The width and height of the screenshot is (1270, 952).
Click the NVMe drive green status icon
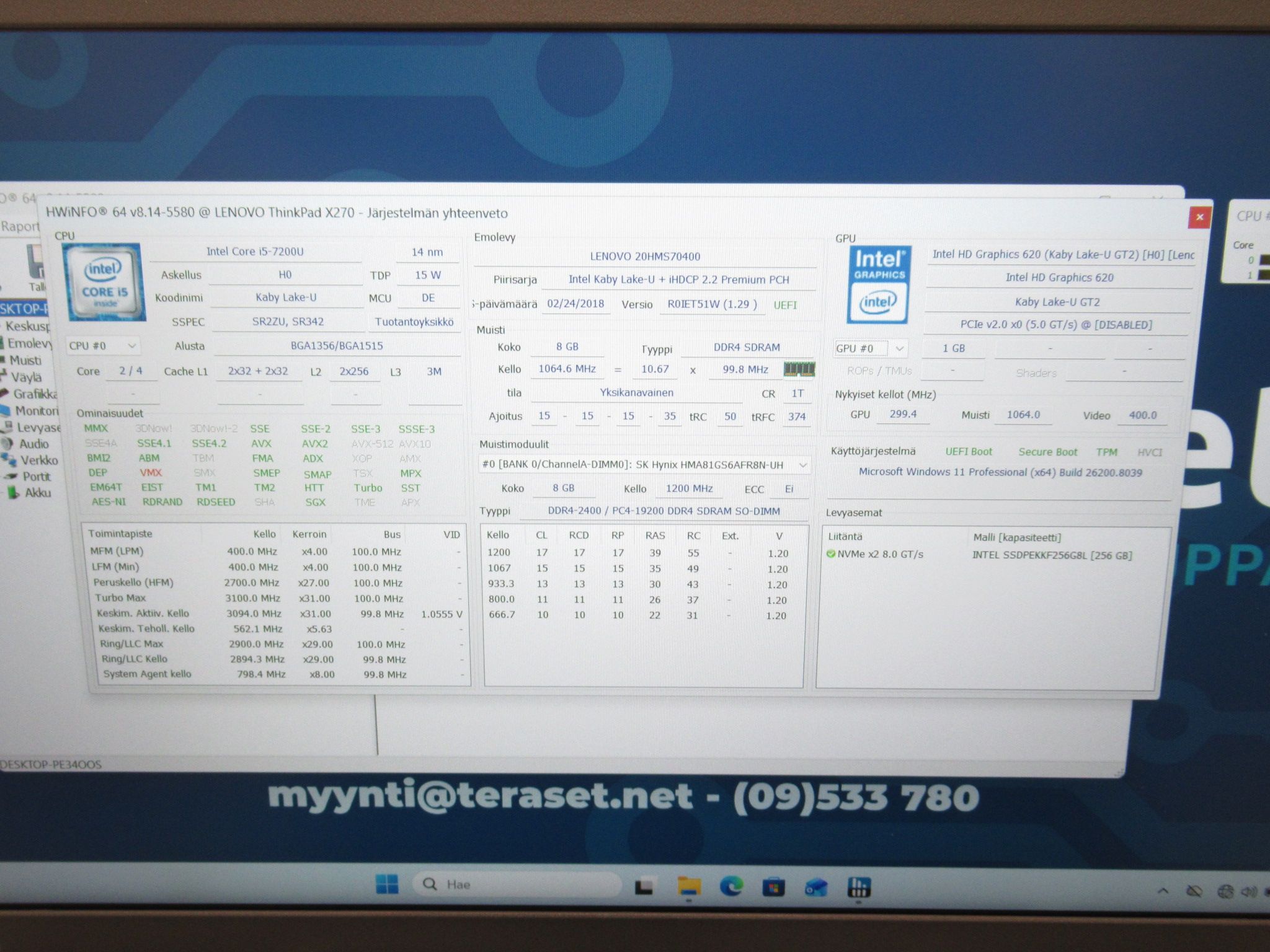click(x=831, y=553)
